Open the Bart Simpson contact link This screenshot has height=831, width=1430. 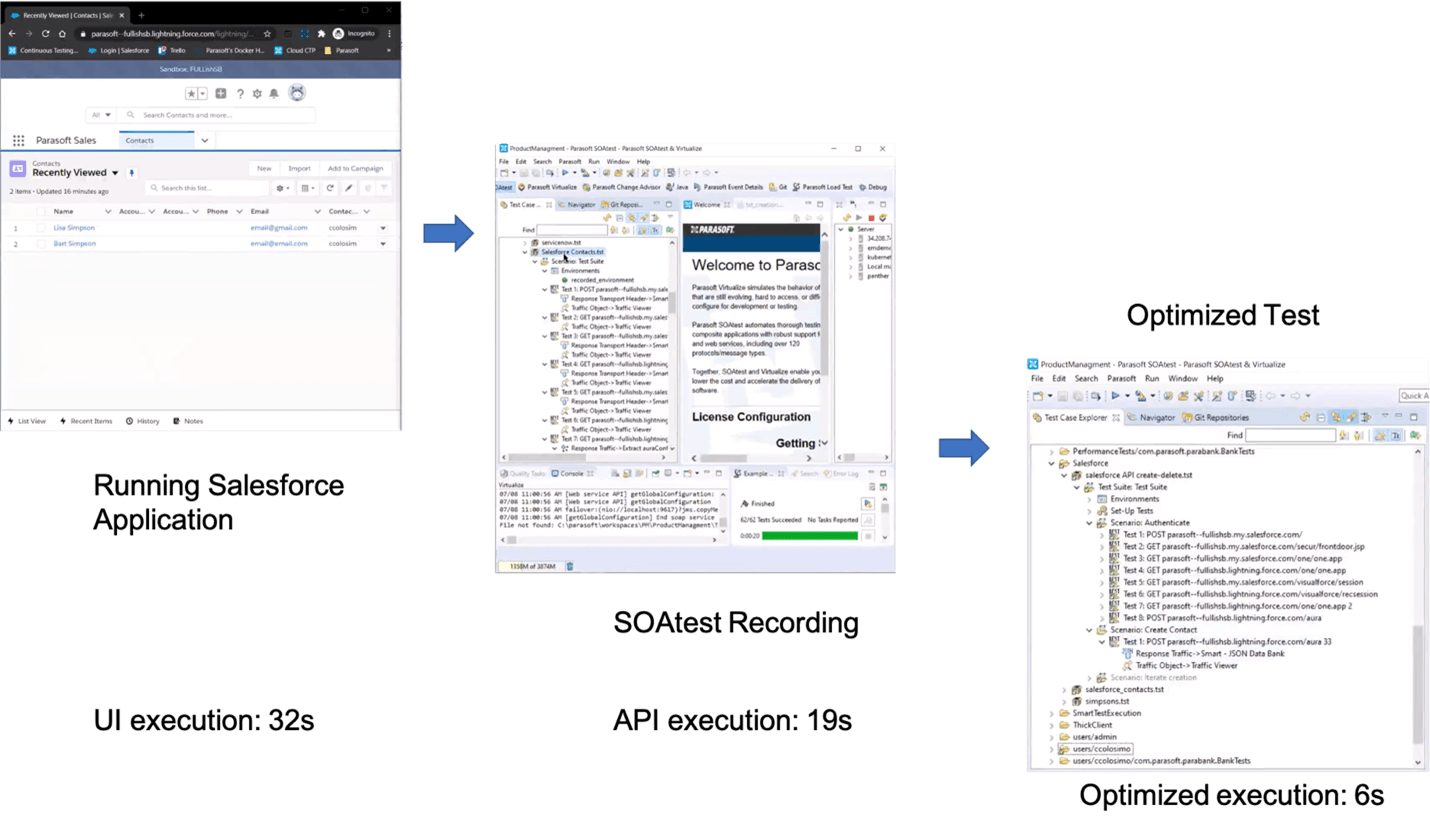coord(75,243)
